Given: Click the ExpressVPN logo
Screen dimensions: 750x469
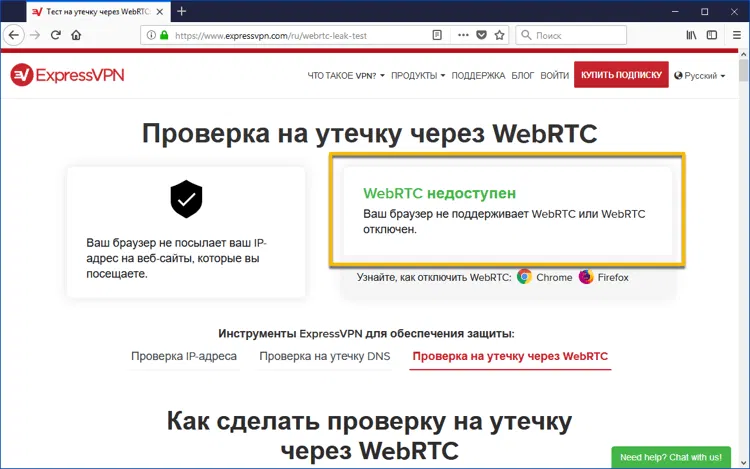Looking at the screenshot, I should pos(67,75).
